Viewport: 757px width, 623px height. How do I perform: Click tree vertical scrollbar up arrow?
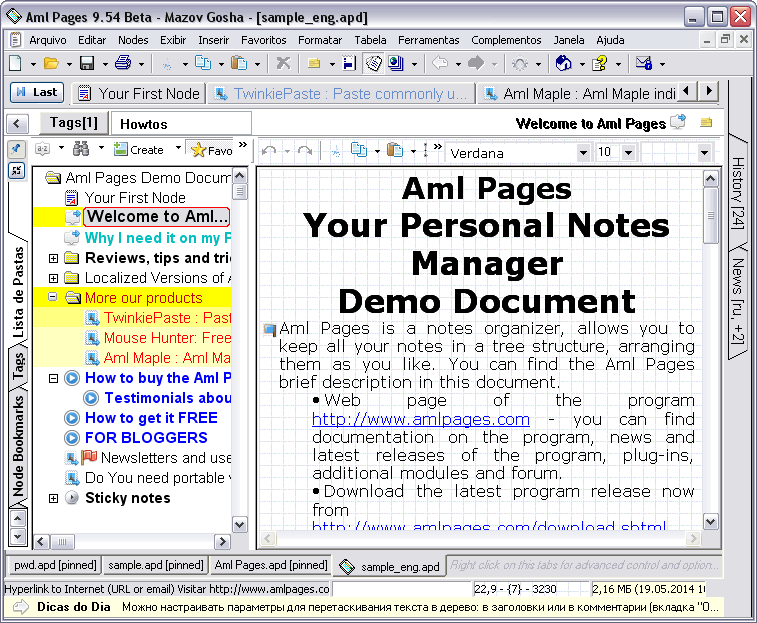239,175
